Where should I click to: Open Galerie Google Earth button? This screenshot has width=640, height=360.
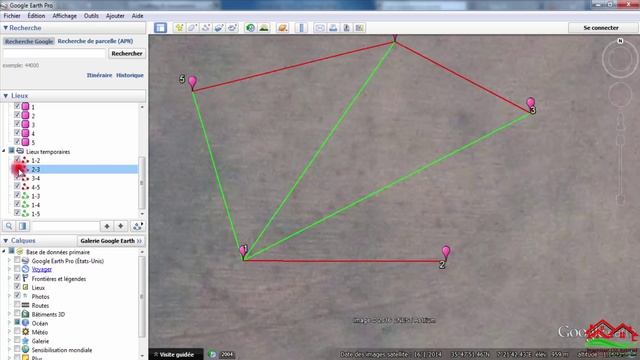pyautogui.click(x=111, y=241)
